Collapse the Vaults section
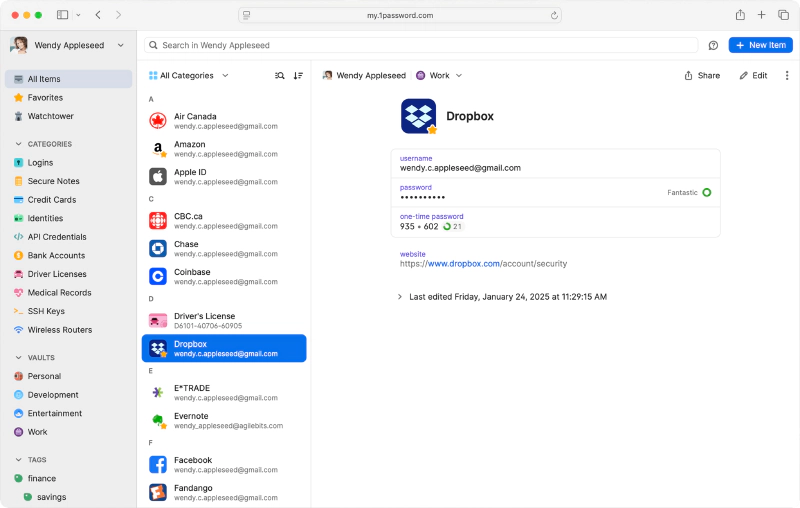Viewport: 800px width, 508px height. 19,357
